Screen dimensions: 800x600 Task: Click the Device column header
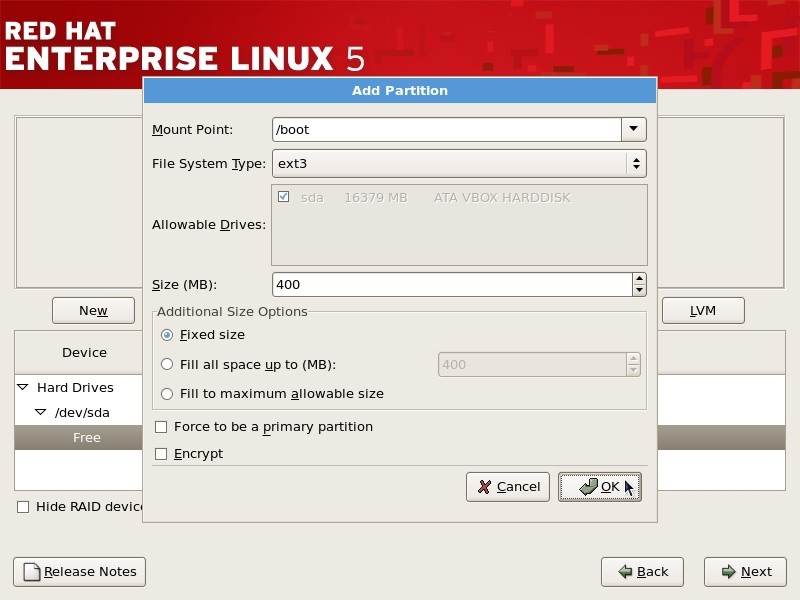84,353
